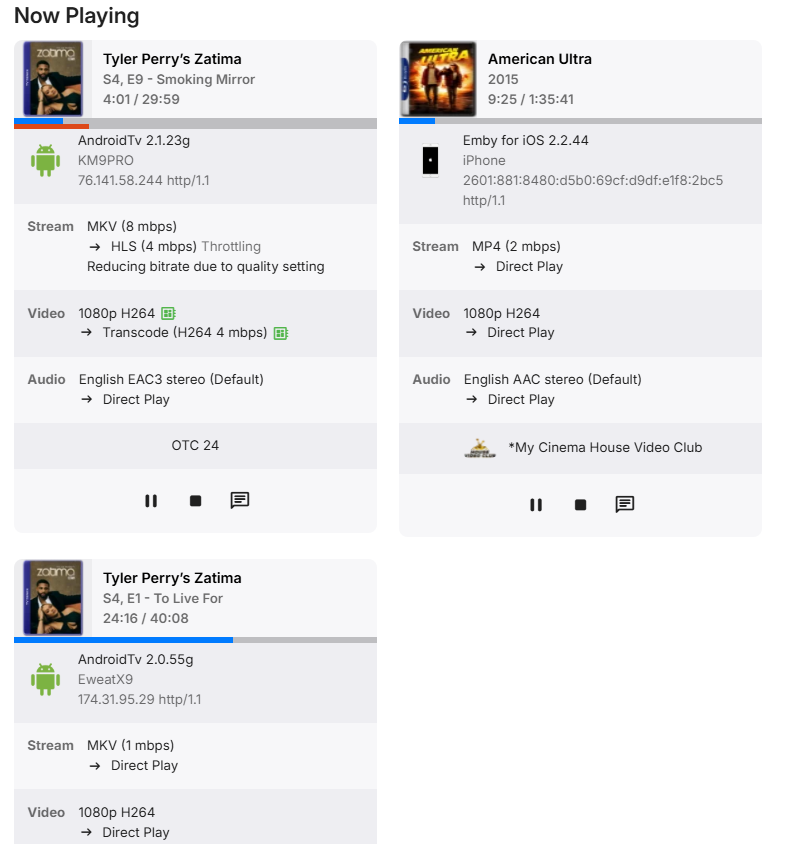Send message to My Cinema House session
The height and width of the screenshot is (844, 797).
tap(624, 504)
